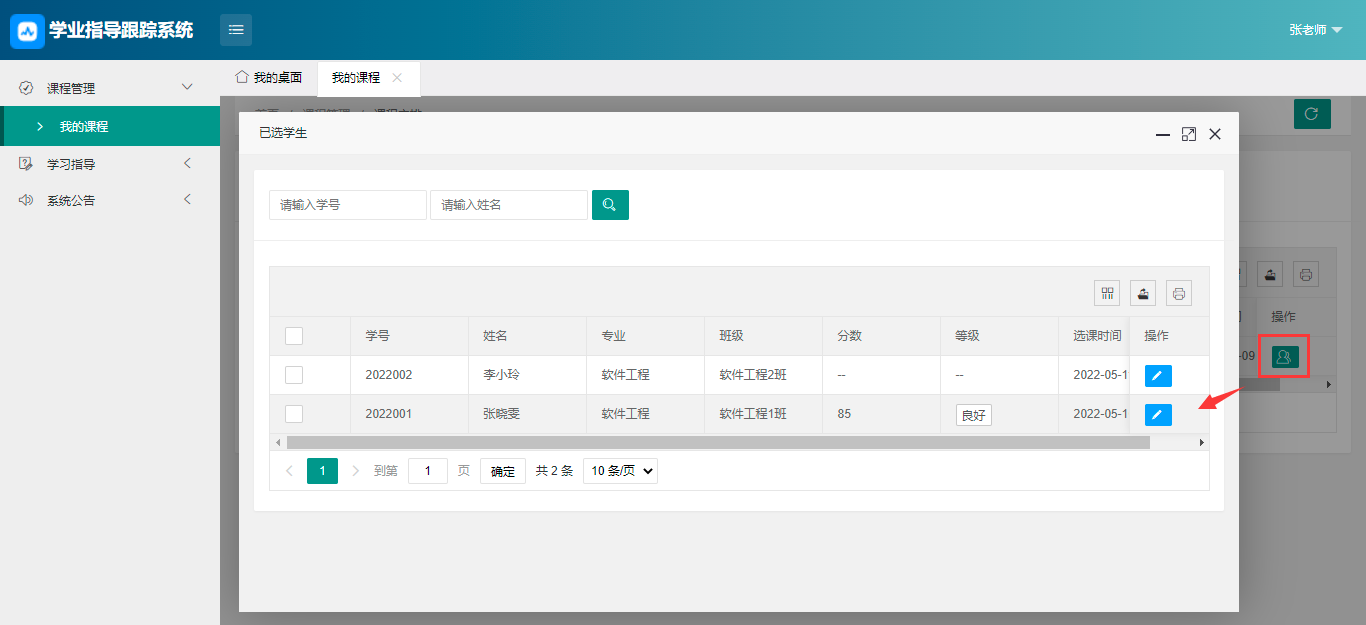Click the 学号 column header

click(x=409, y=336)
